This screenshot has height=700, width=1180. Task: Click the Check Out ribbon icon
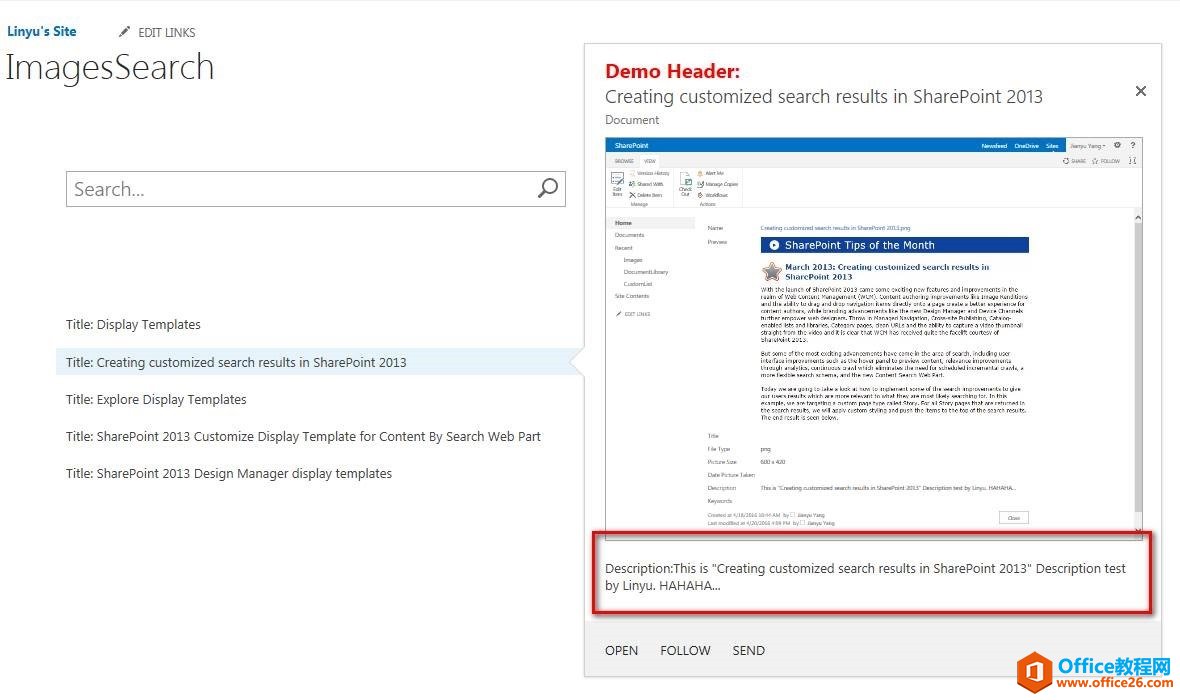tap(685, 183)
